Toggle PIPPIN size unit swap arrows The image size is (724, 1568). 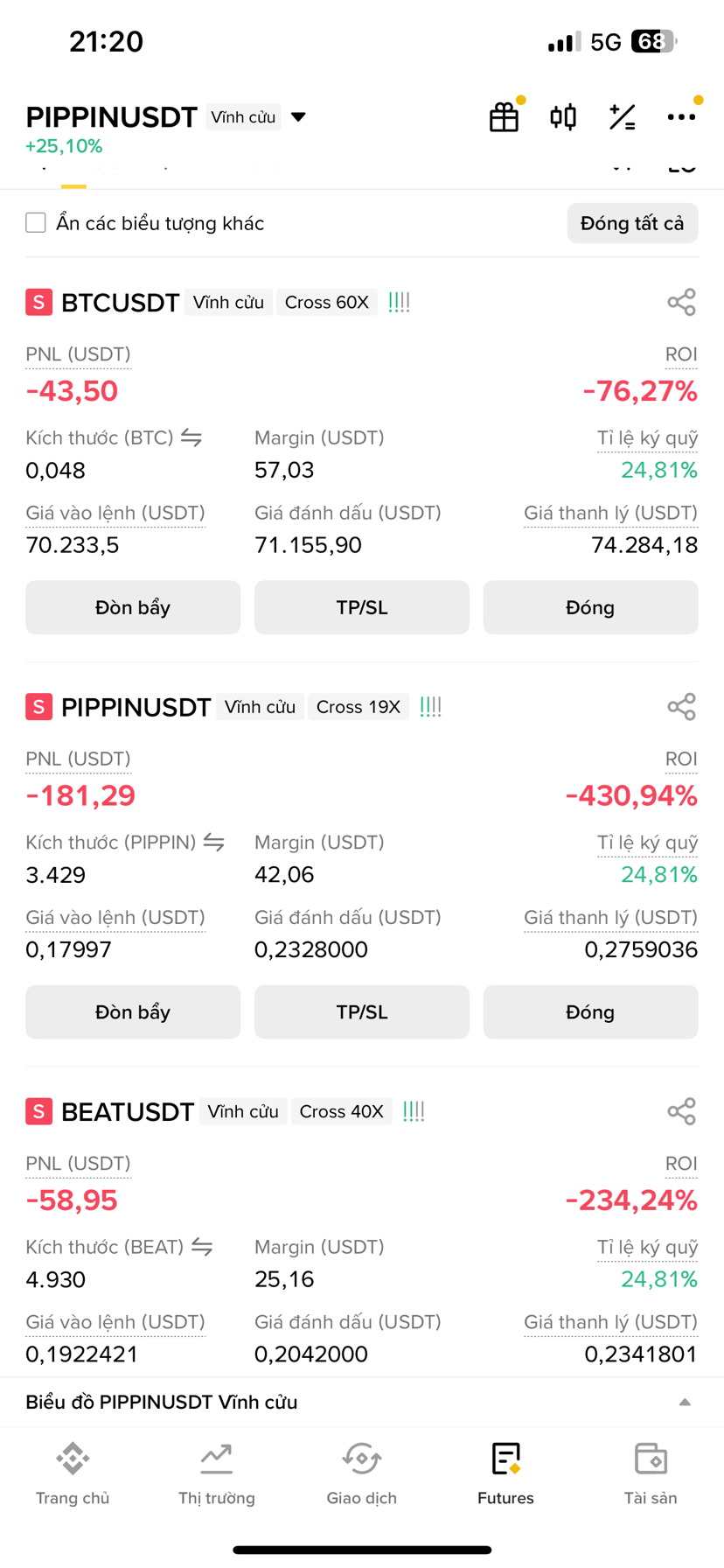(214, 842)
